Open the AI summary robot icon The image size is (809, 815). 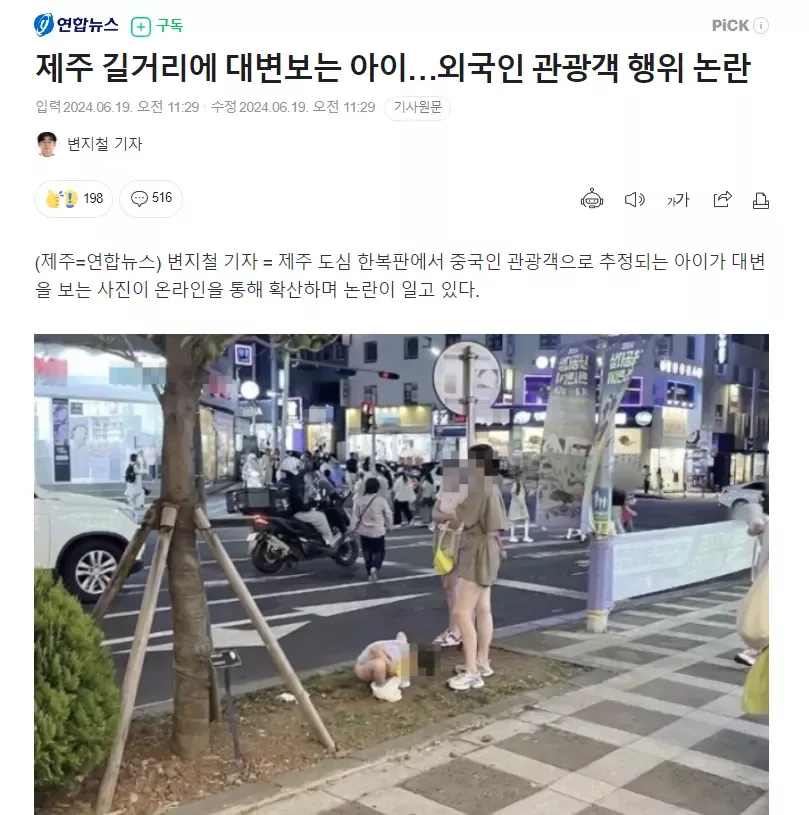592,199
